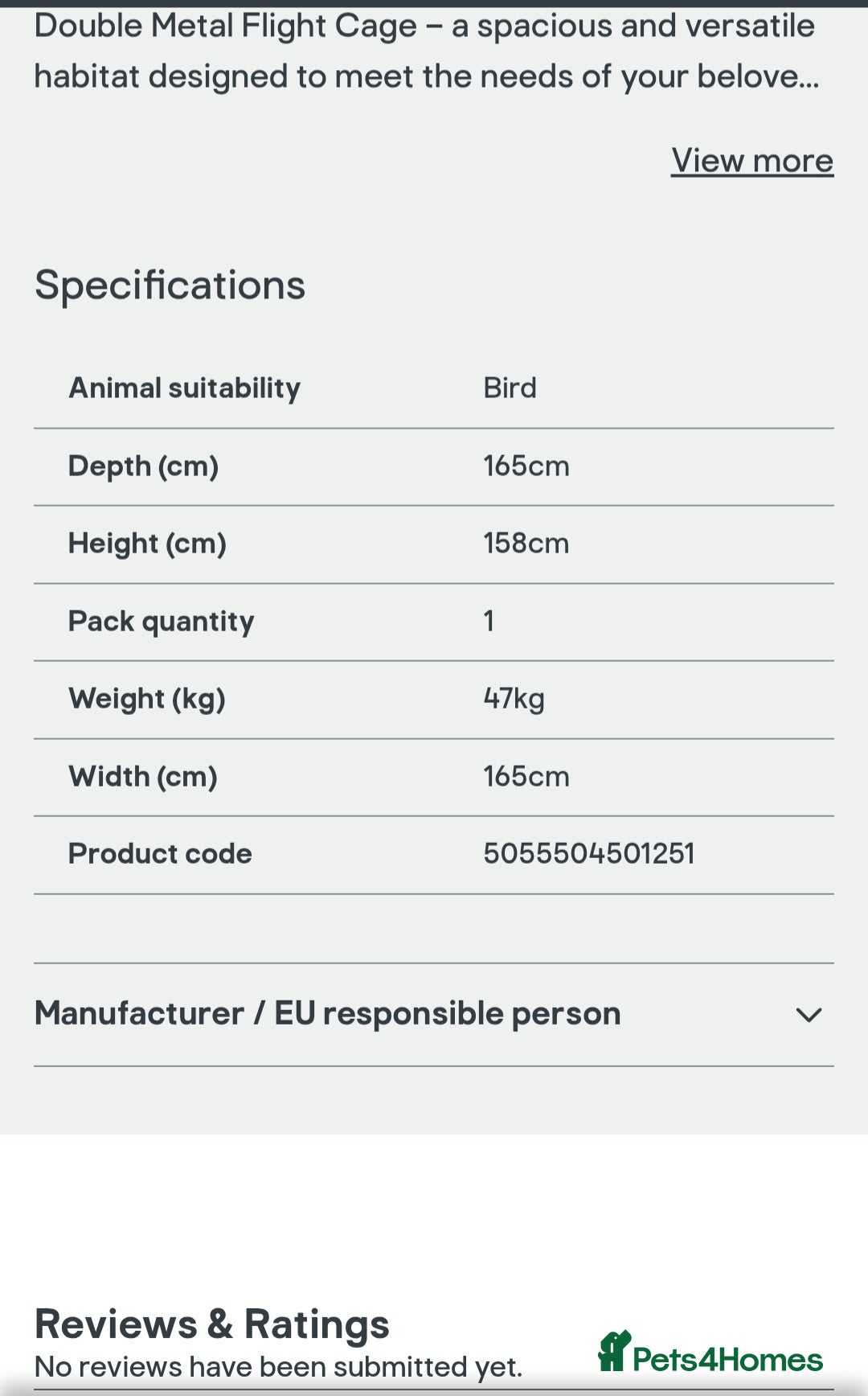Click the No reviews submitted yet message

coord(279,1367)
